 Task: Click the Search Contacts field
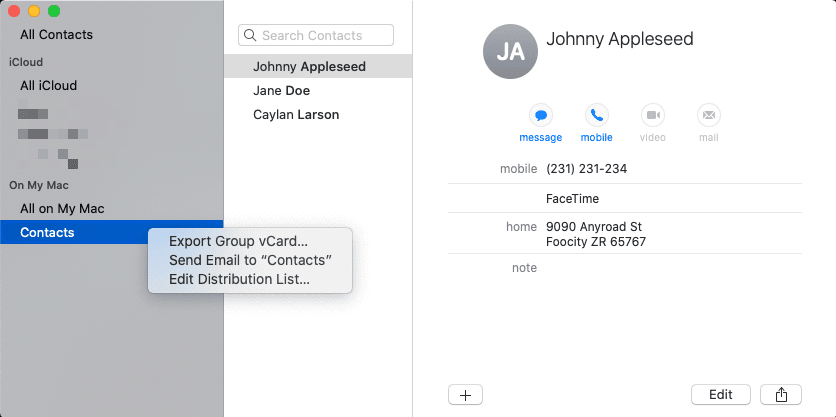(x=316, y=35)
